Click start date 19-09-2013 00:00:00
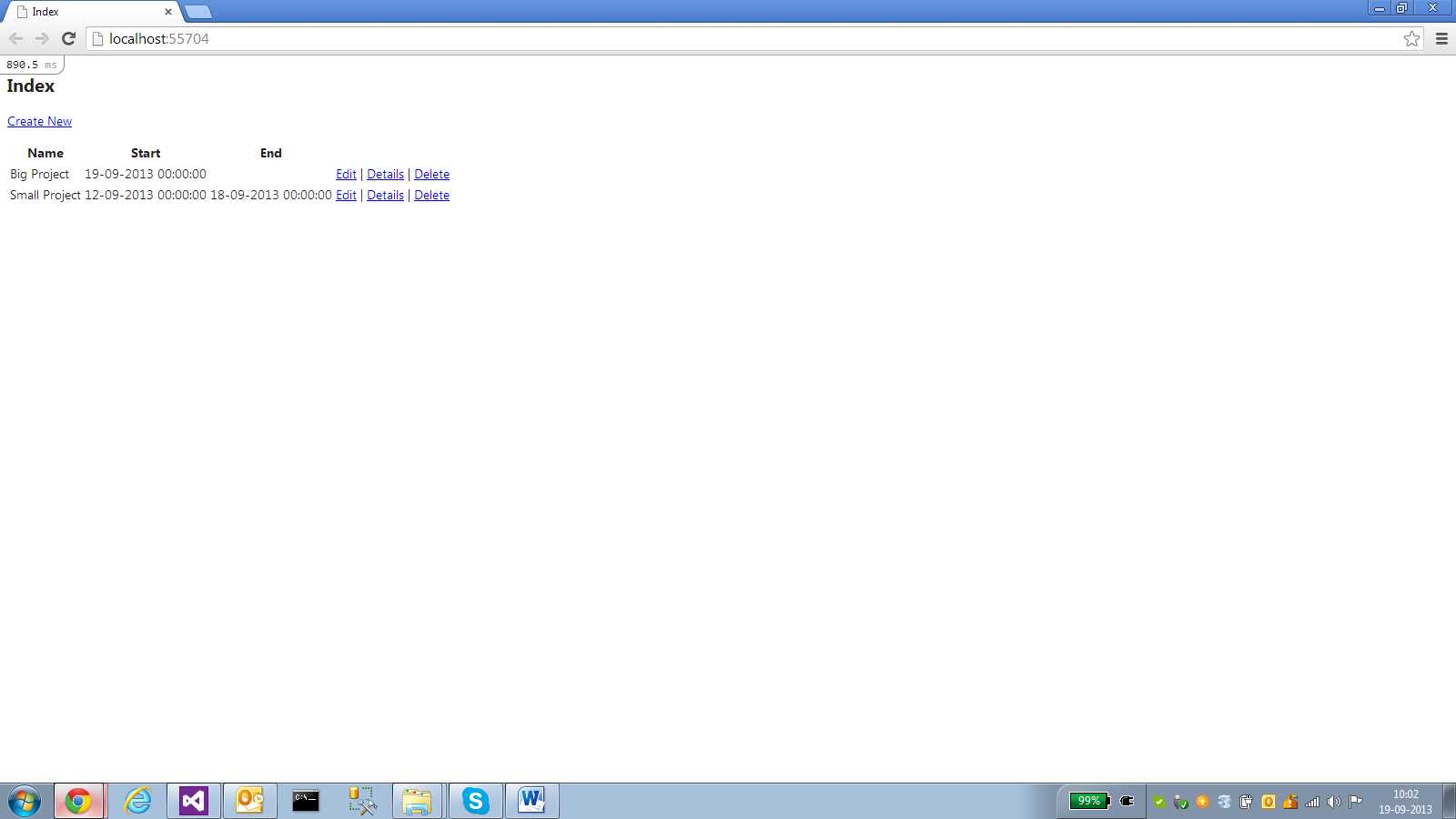 pyautogui.click(x=146, y=174)
